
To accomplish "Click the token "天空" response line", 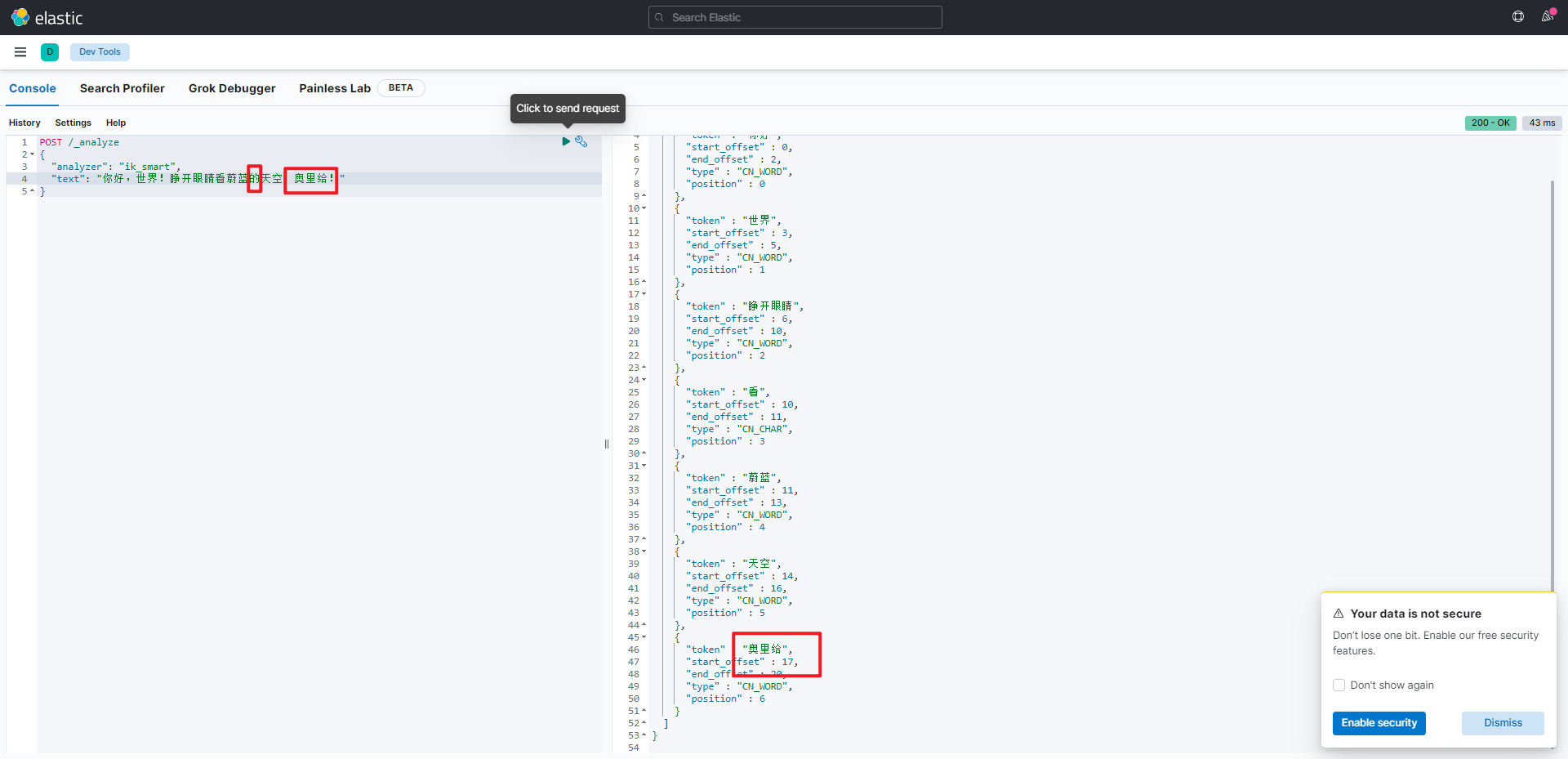I will point(733,564).
